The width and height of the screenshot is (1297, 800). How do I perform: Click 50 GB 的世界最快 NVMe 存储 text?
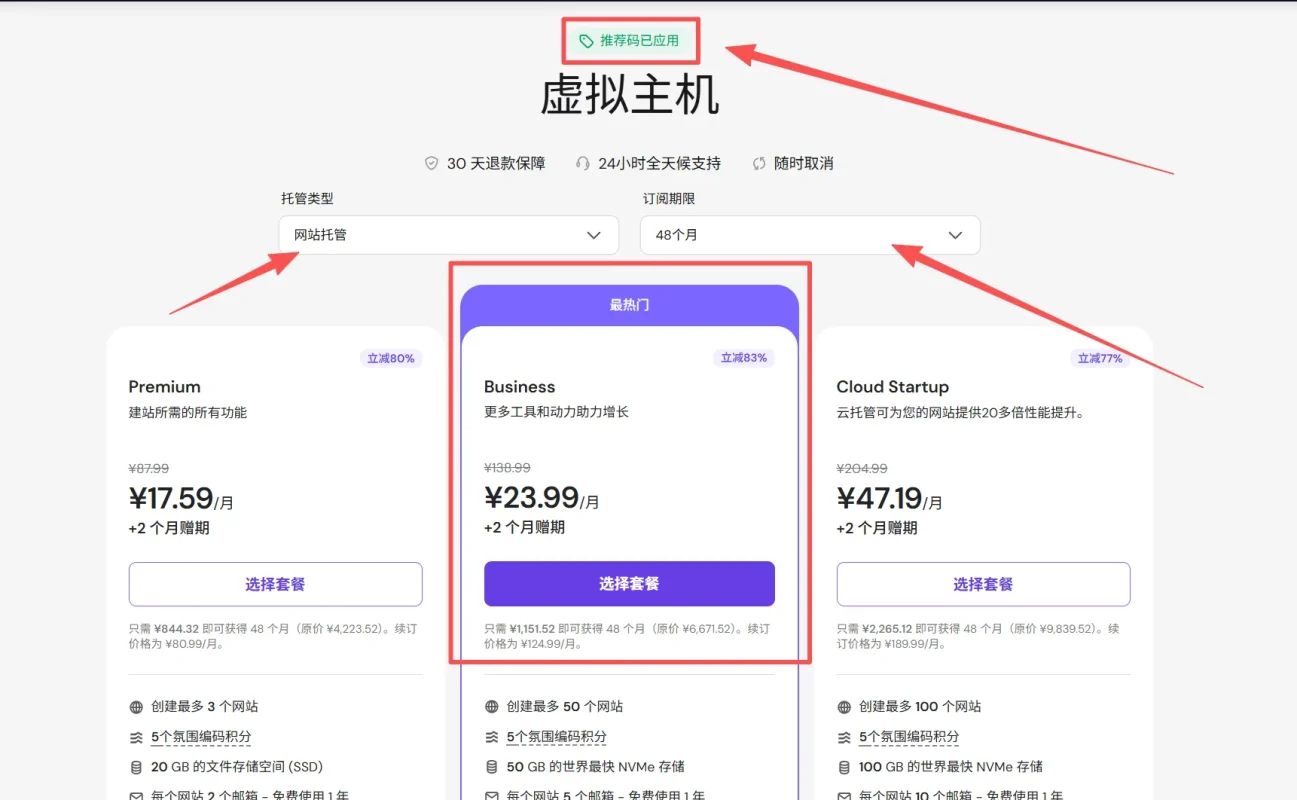(596, 768)
